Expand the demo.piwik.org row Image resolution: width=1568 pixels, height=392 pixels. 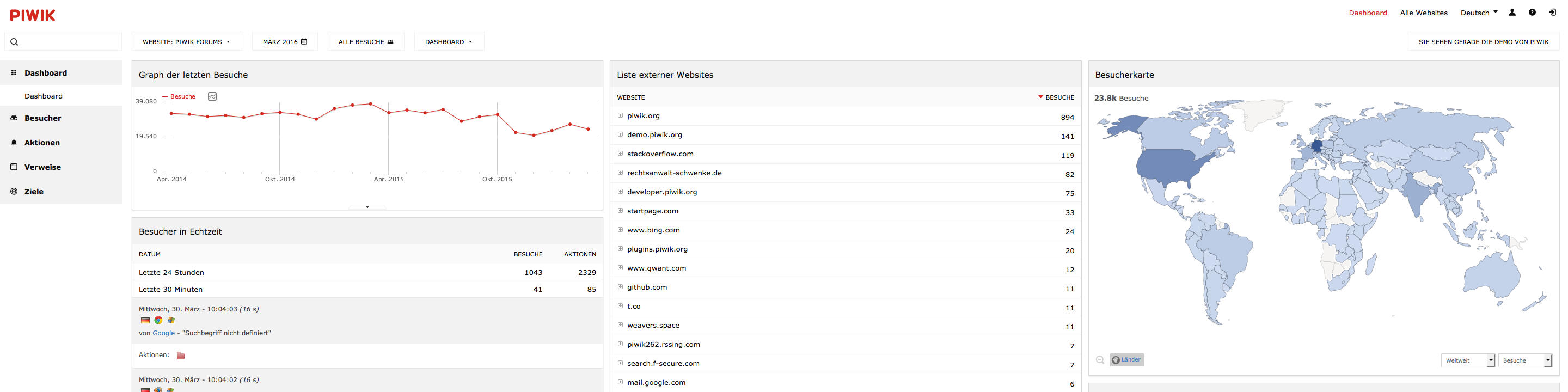[620, 134]
